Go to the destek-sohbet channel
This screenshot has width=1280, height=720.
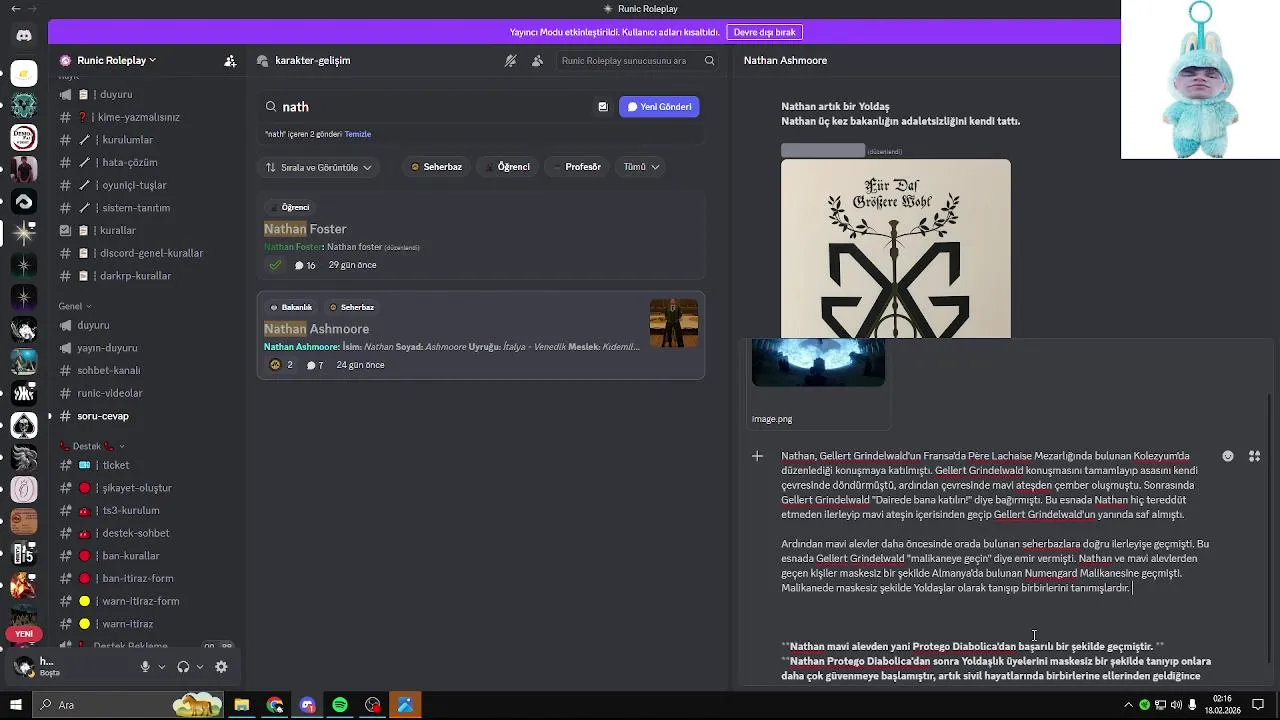point(136,533)
